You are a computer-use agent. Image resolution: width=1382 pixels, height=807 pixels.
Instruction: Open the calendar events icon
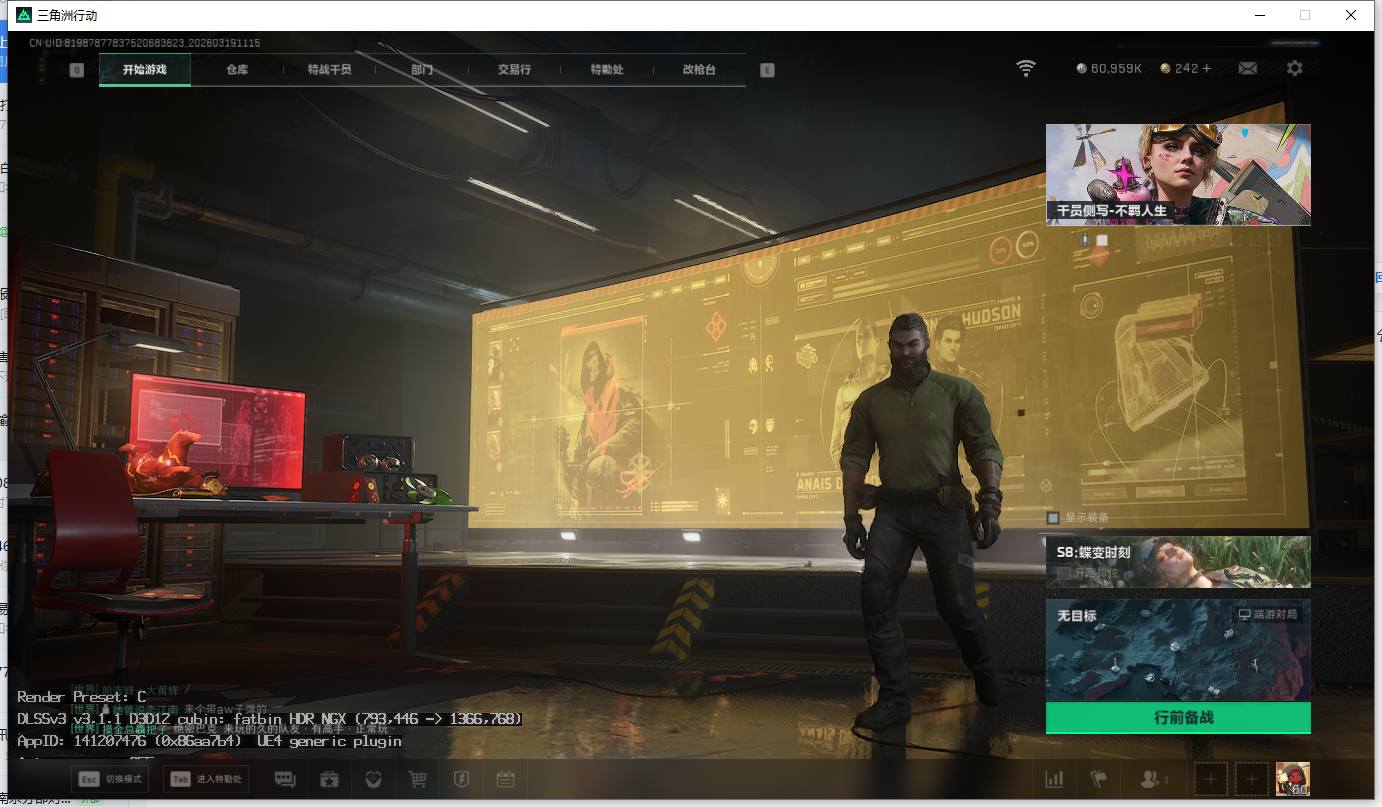coord(506,779)
